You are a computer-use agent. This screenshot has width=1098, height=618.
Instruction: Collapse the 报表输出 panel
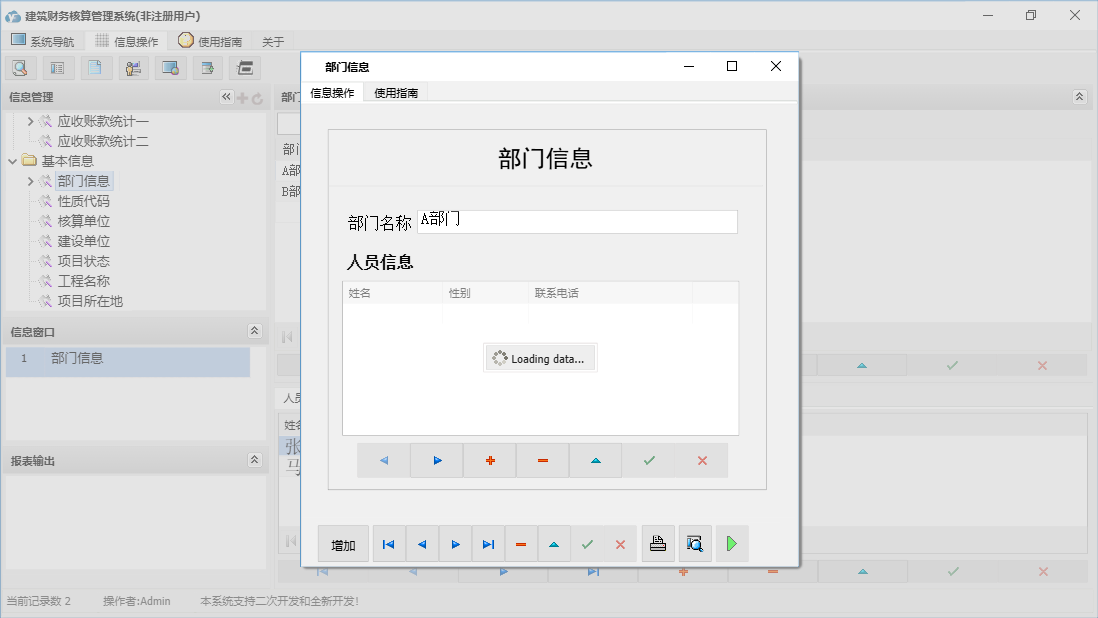254,459
